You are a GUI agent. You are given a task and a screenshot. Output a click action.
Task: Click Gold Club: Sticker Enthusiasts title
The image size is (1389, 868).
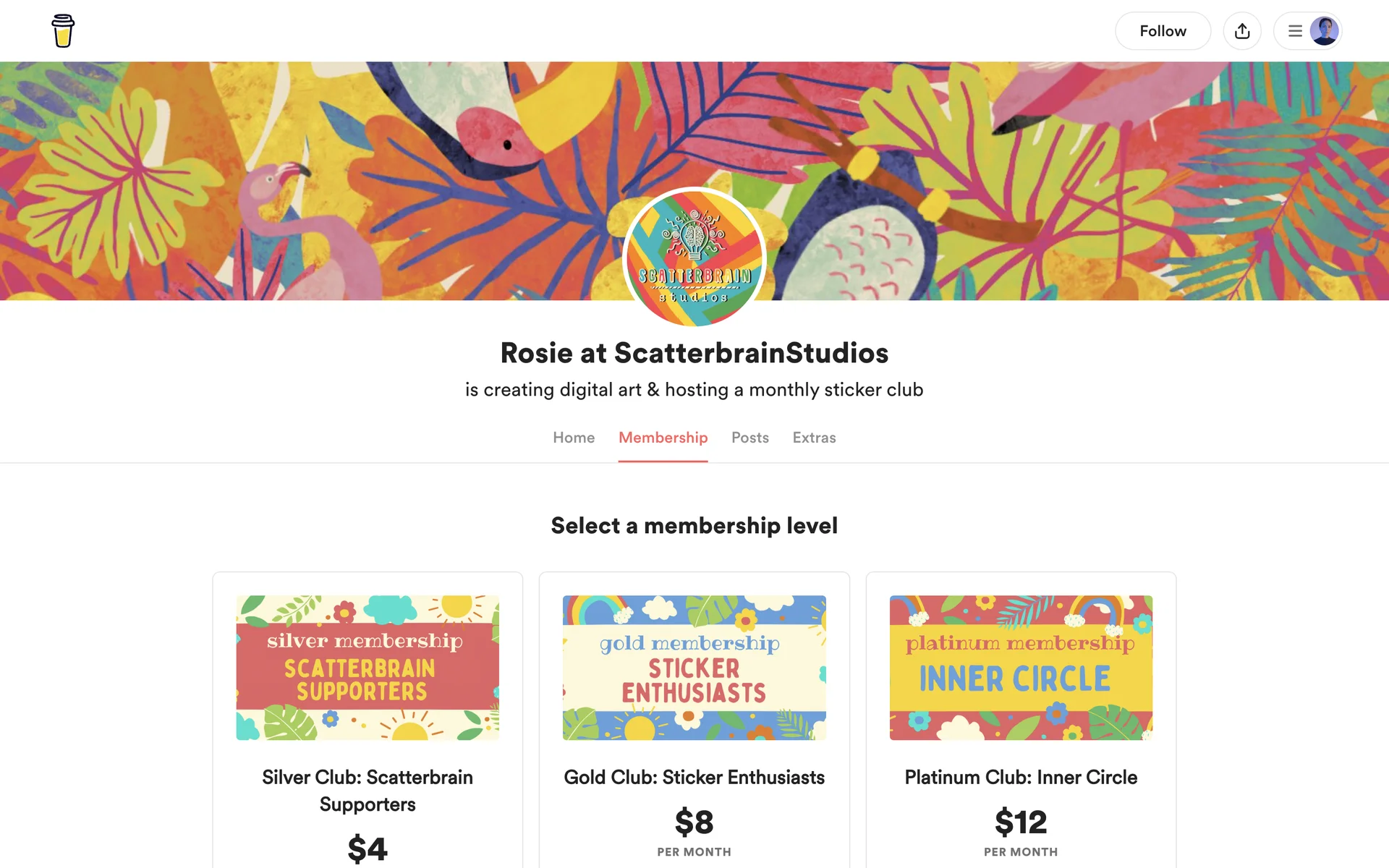(x=694, y=777)
